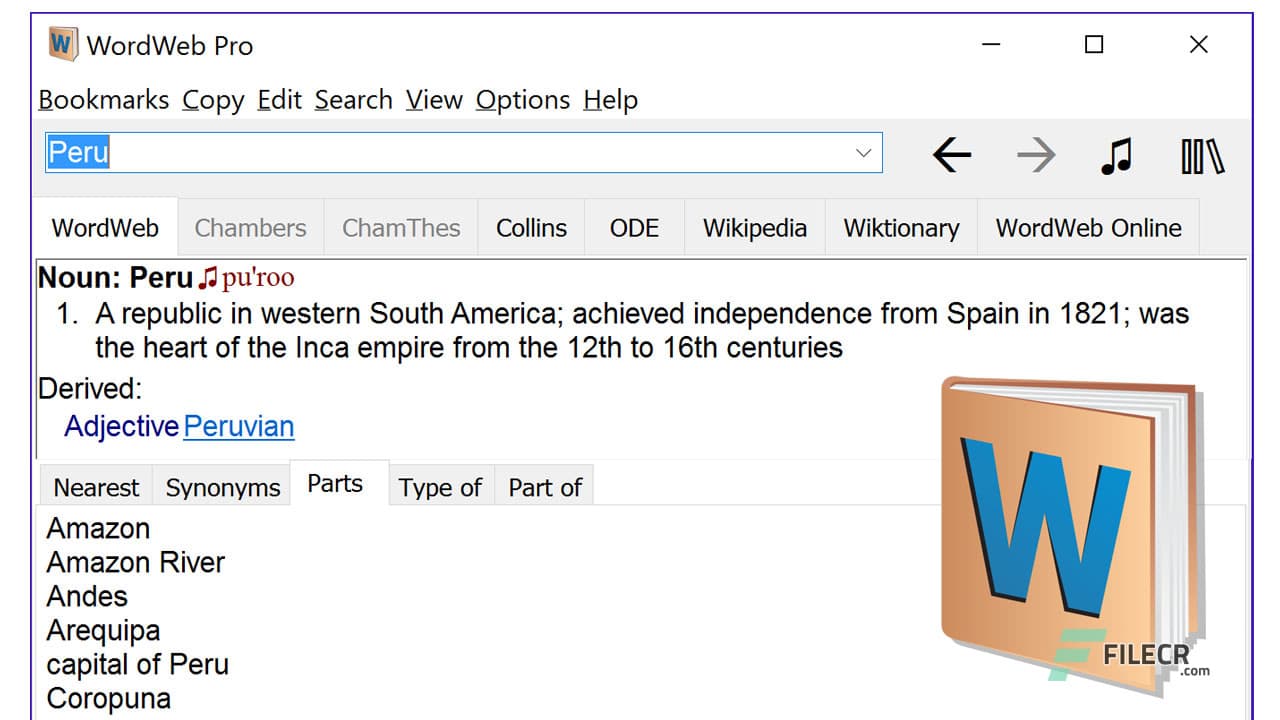Open the Search menu
This screenshot has width=1280, height=720.
tap(353, 100)
